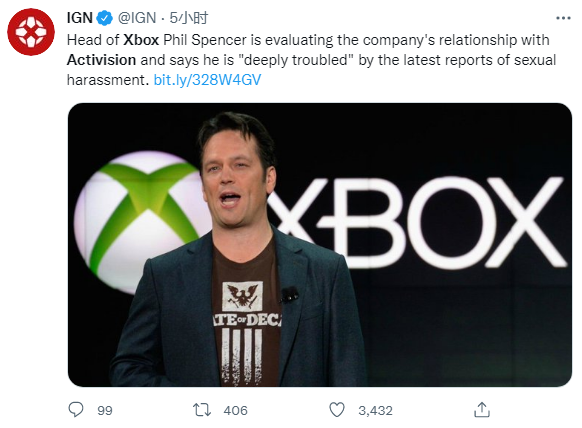The height and width of the screenshot is (428, 582).
Task: Open the three-dot more options menu
Action: [x=563, y=18]
